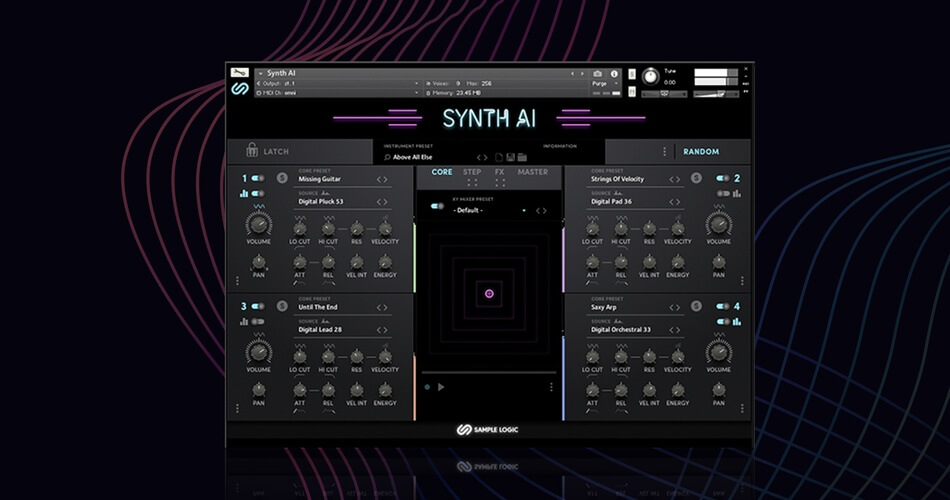Click Digital Orchestral 33 source name
This screenshot has height=500, width=950.
(621, 330)
